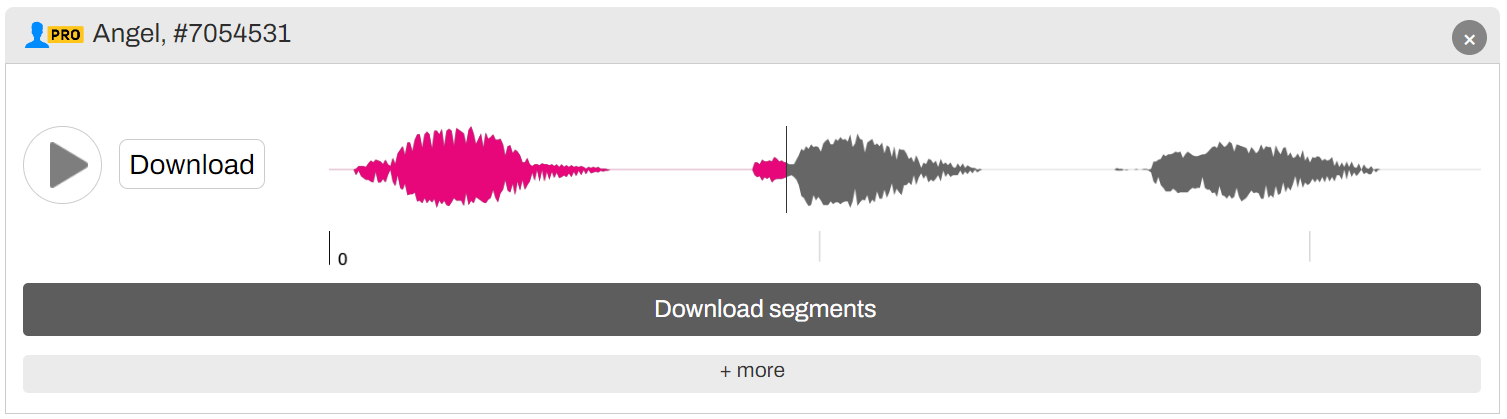
Task: Play the Angel audio recording
Action: pos(62,165)
